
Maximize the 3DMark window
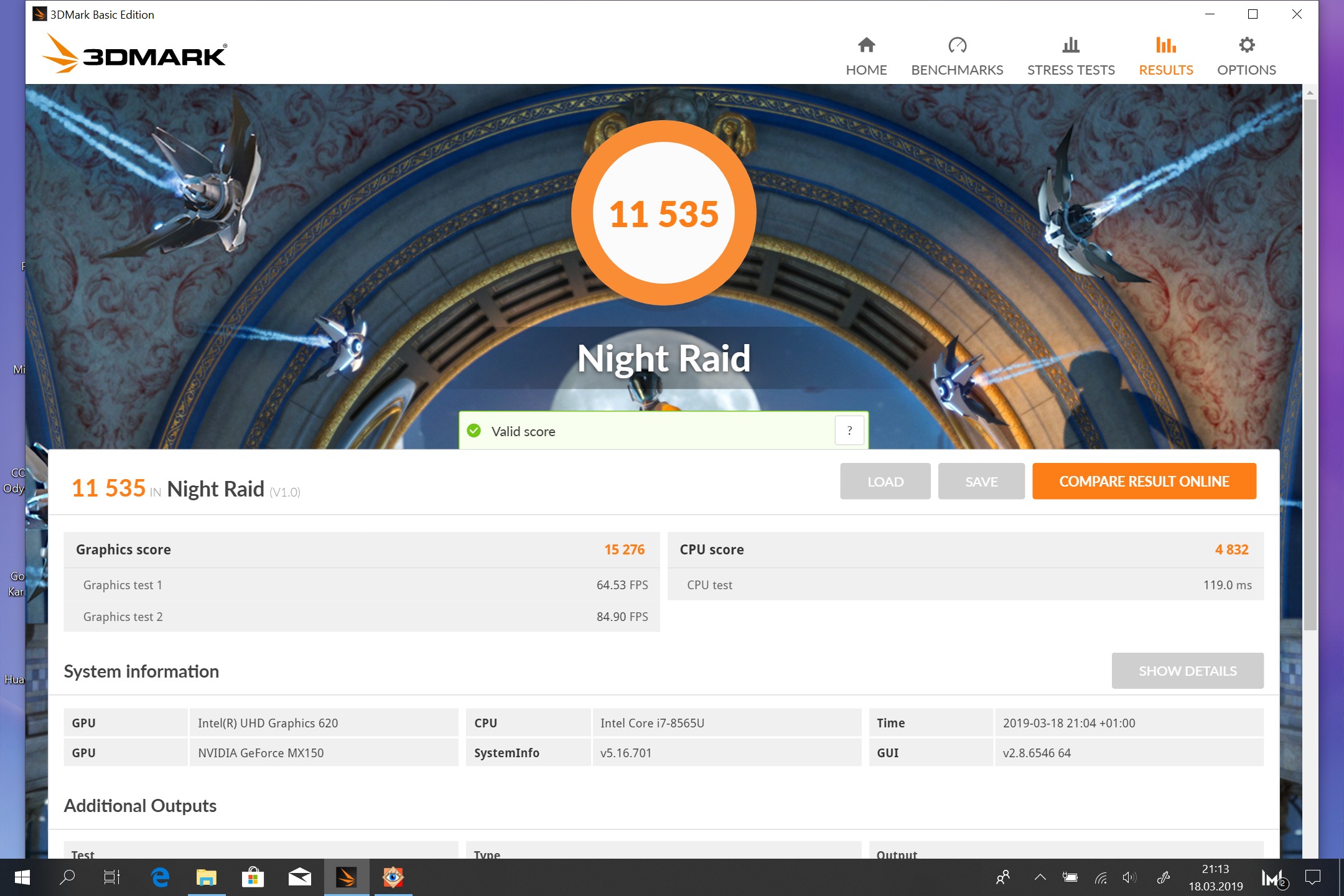coord(1253,14)
